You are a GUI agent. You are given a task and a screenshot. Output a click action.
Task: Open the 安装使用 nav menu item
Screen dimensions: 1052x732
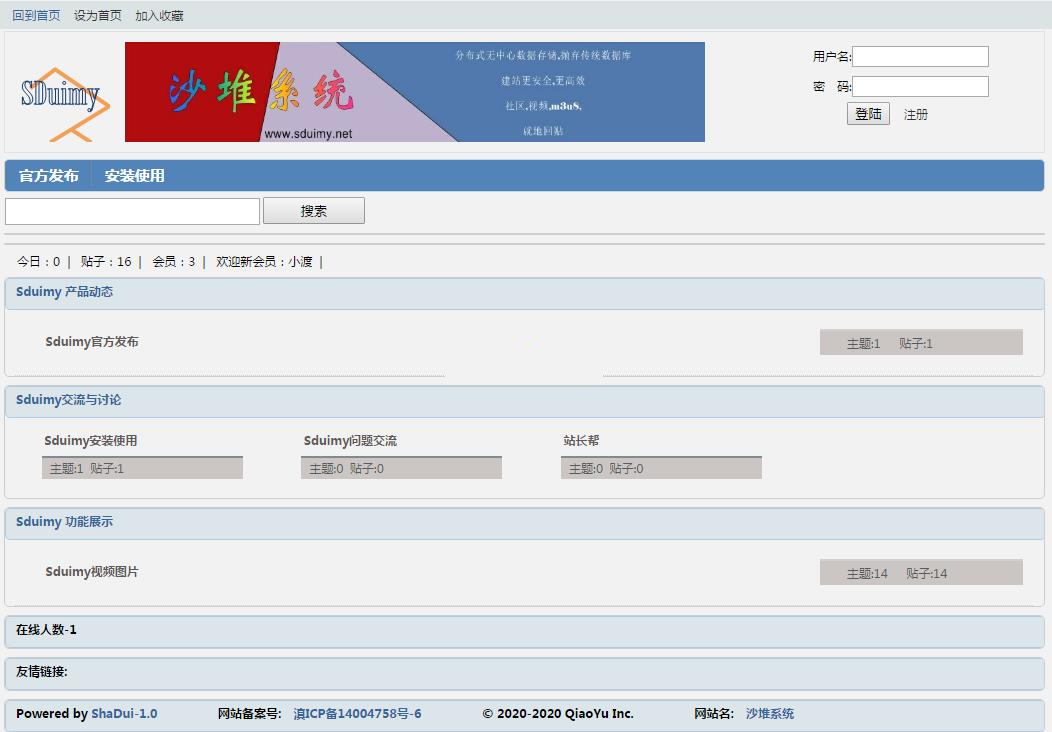(134, 176)
